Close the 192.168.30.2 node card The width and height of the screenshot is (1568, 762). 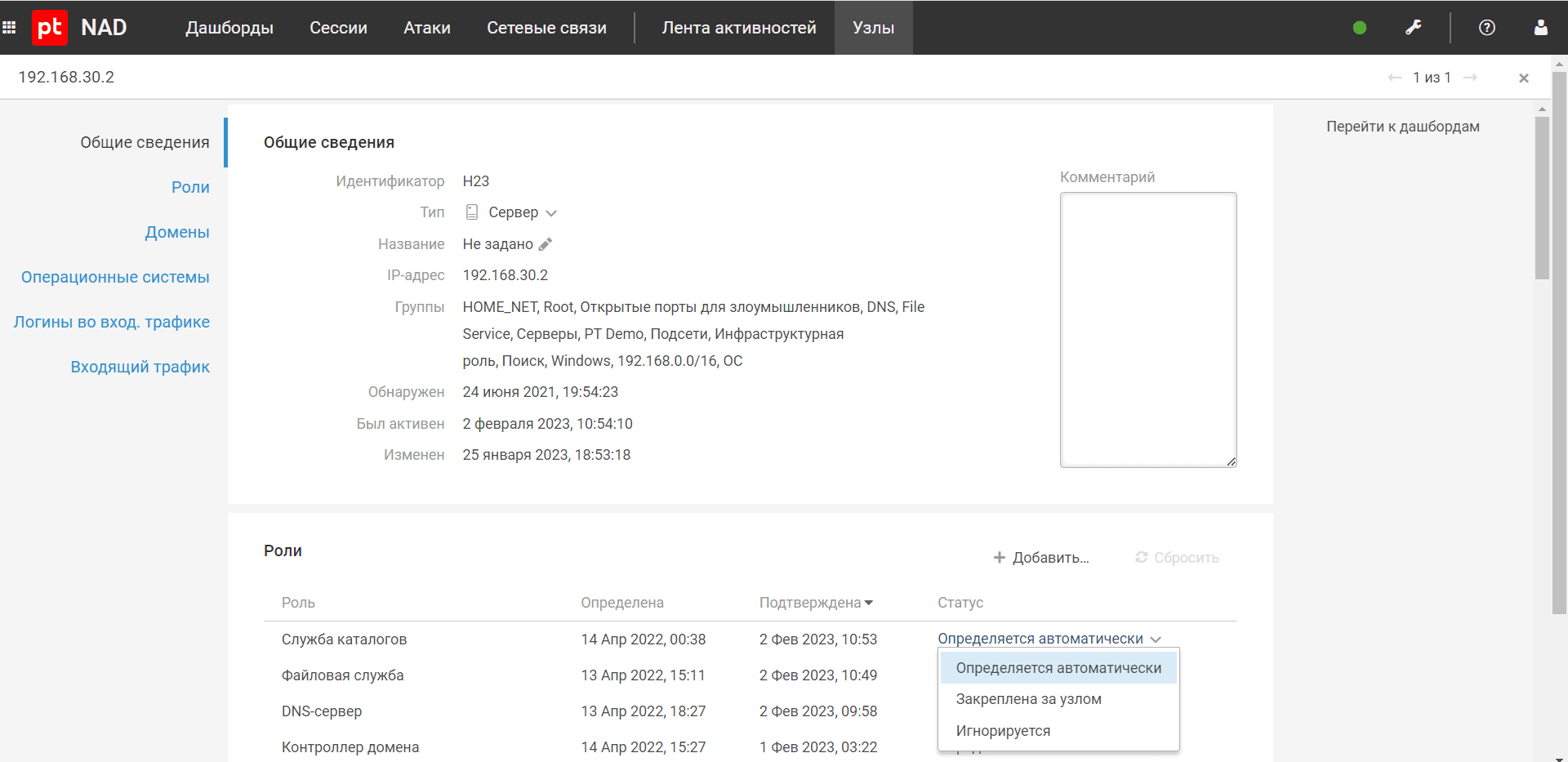[1524, 78]
